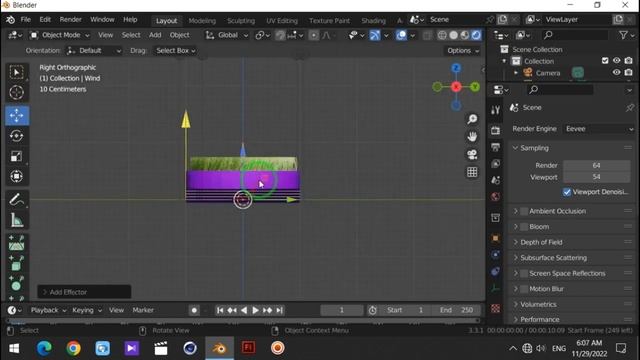
Task: Click the pan view hand icon
Action: coord(472,136)
